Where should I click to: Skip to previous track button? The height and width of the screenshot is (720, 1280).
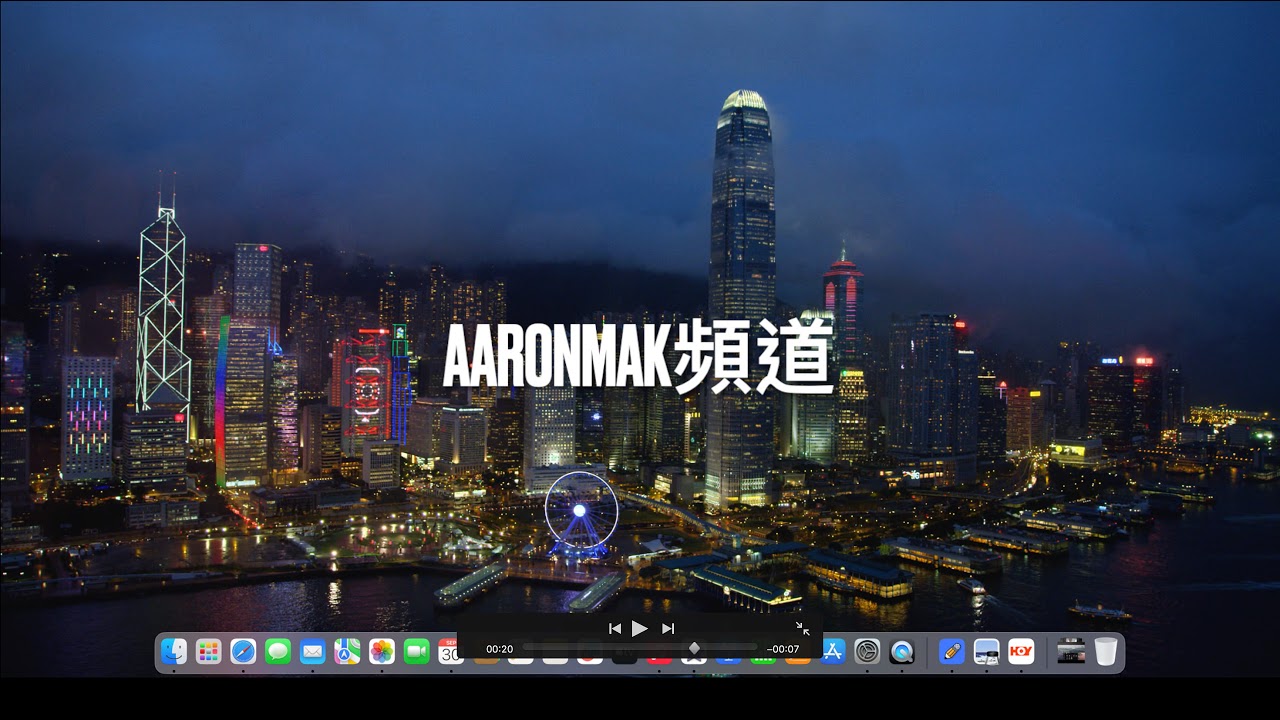(615, 628)
